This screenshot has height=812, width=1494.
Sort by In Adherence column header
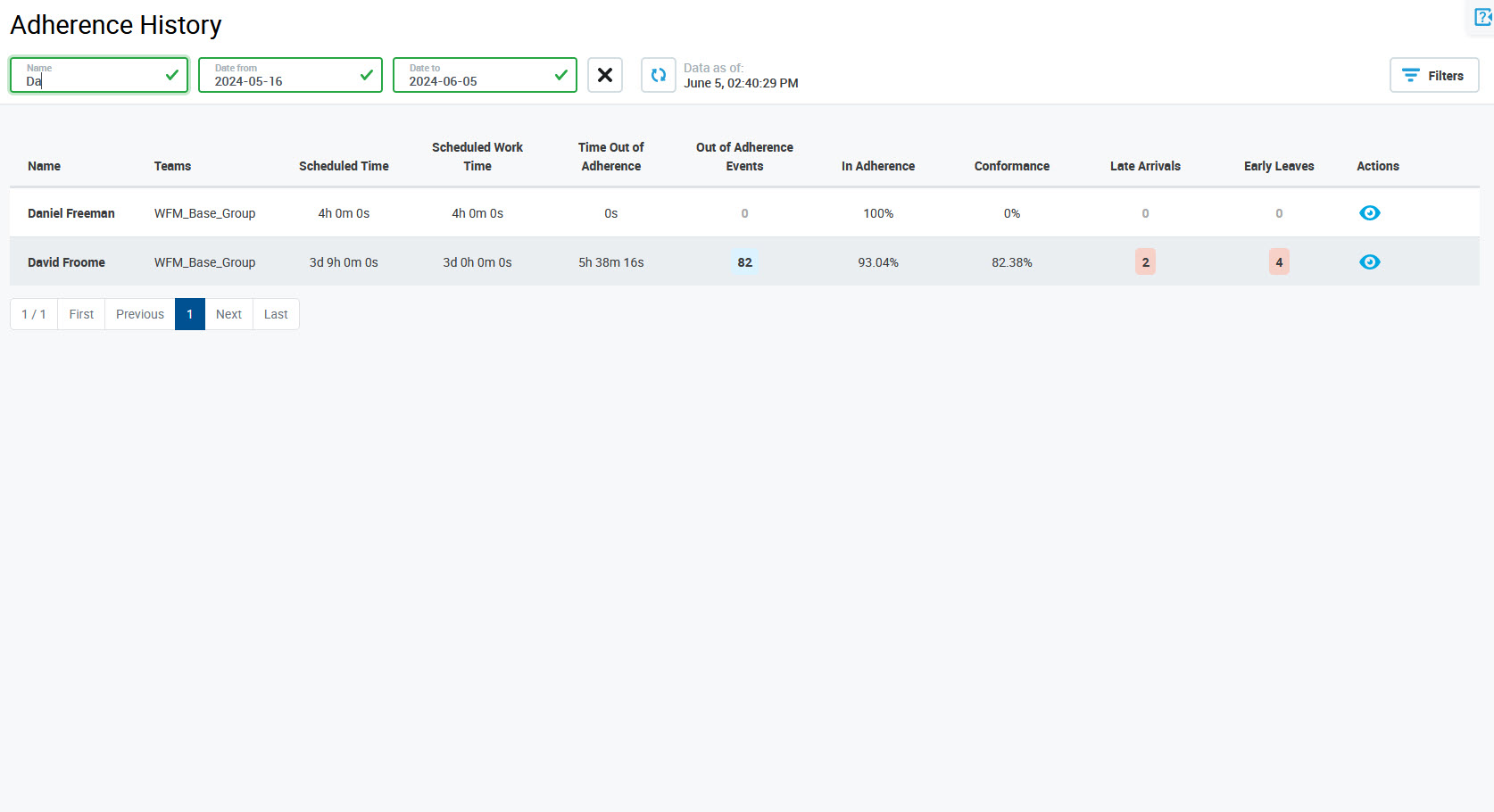[x=877, y=166]
